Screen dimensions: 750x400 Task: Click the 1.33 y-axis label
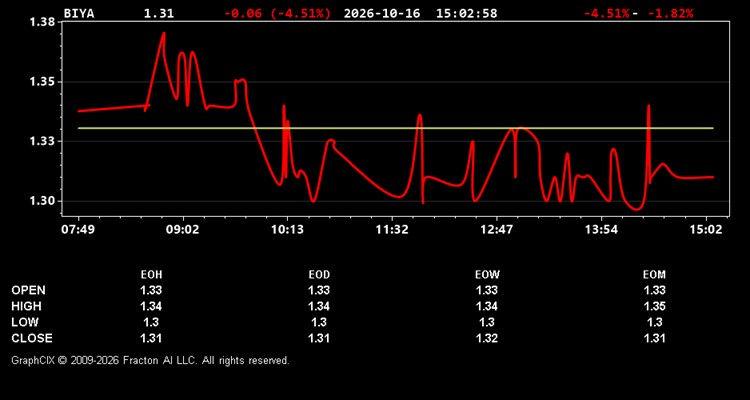43,142
